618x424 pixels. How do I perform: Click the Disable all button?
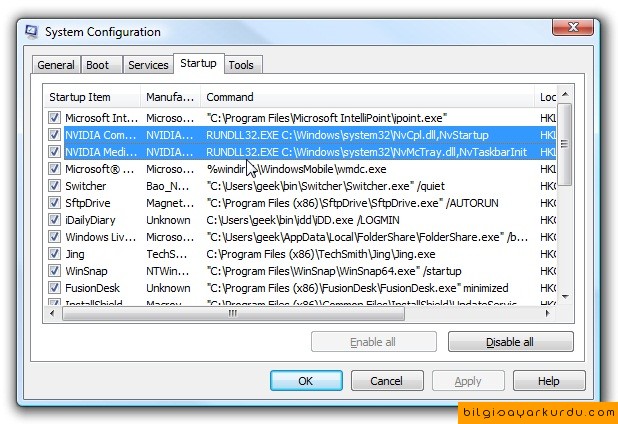[x=510, y=342]
